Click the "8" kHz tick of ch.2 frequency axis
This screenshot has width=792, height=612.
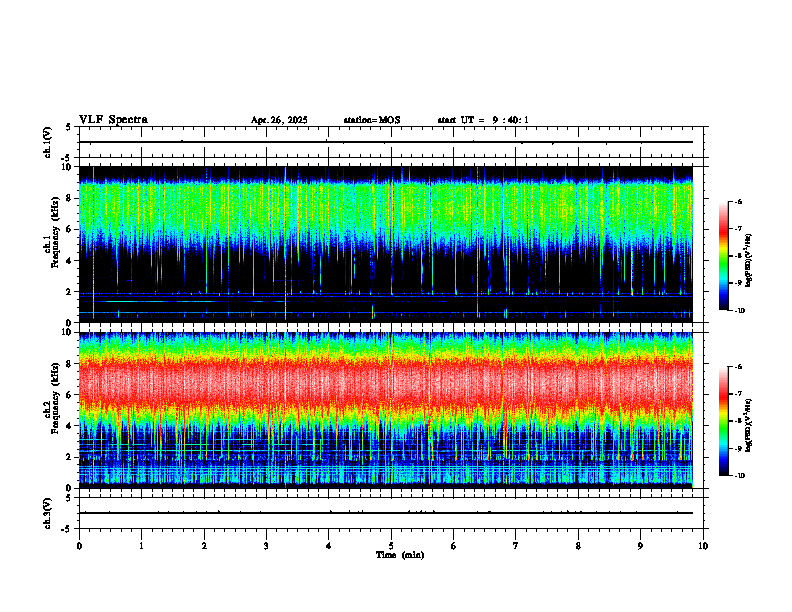coord(69,364)
